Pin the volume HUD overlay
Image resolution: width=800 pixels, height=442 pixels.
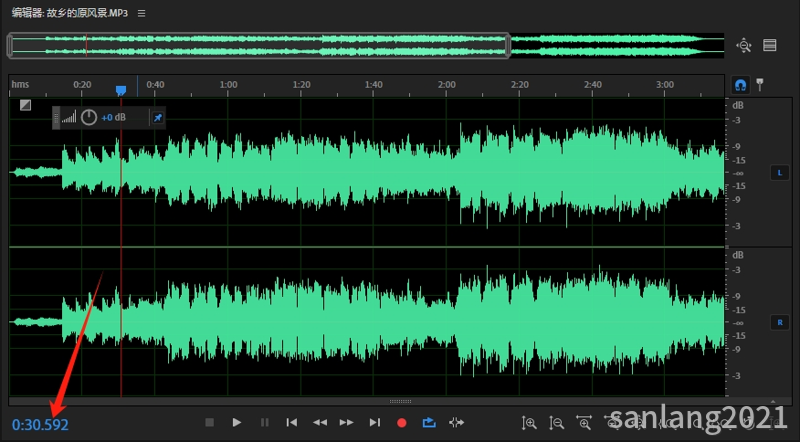(157, 118)
